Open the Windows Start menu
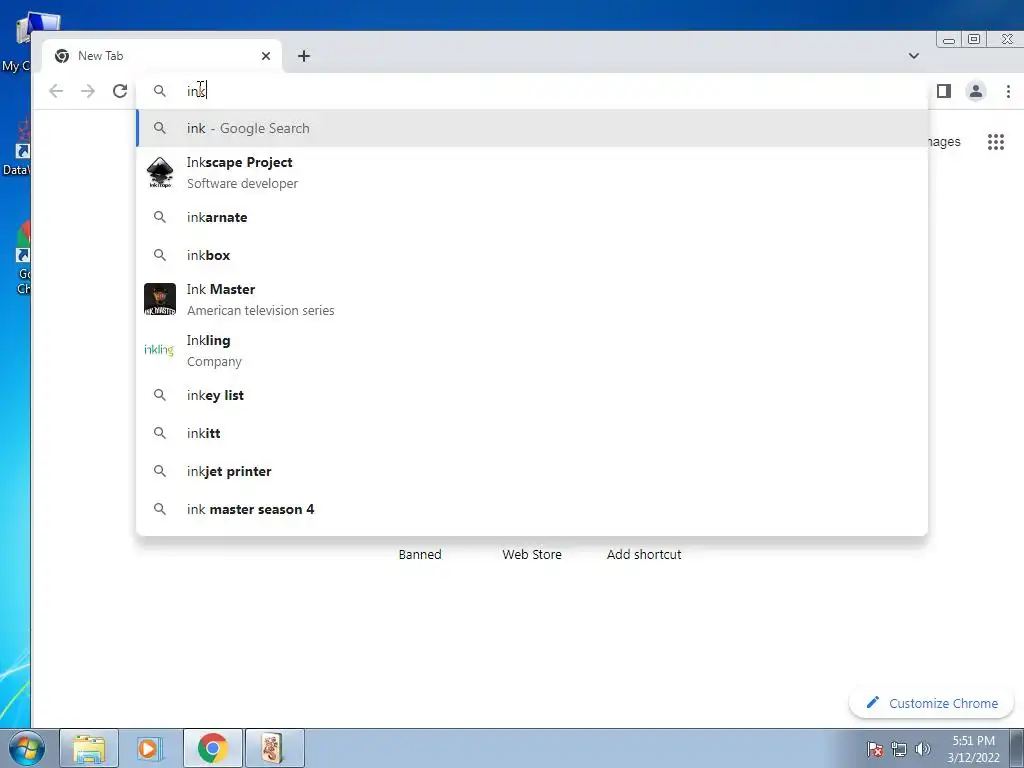The height and width of the screenshot is (768, 1024). (x=25, y=748)
